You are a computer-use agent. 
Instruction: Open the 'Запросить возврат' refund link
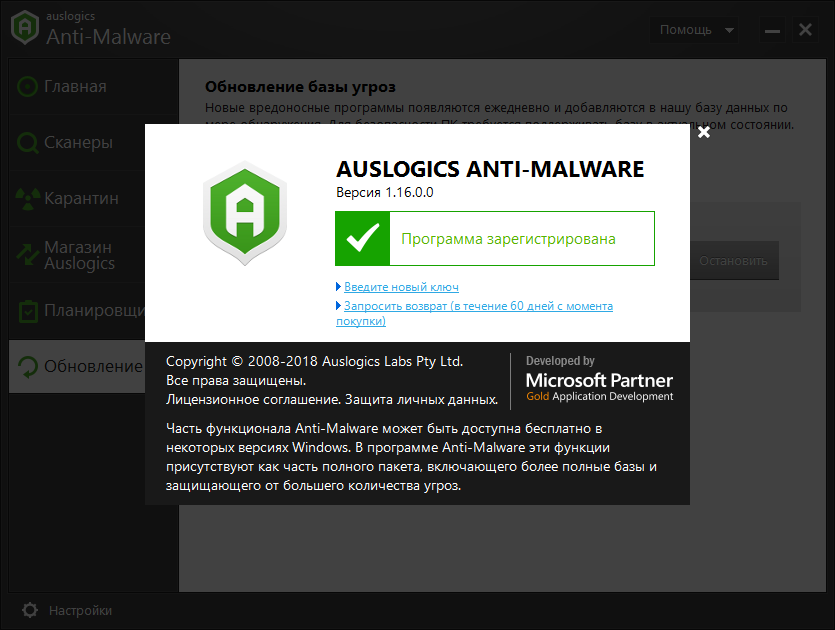click(474, 313)
